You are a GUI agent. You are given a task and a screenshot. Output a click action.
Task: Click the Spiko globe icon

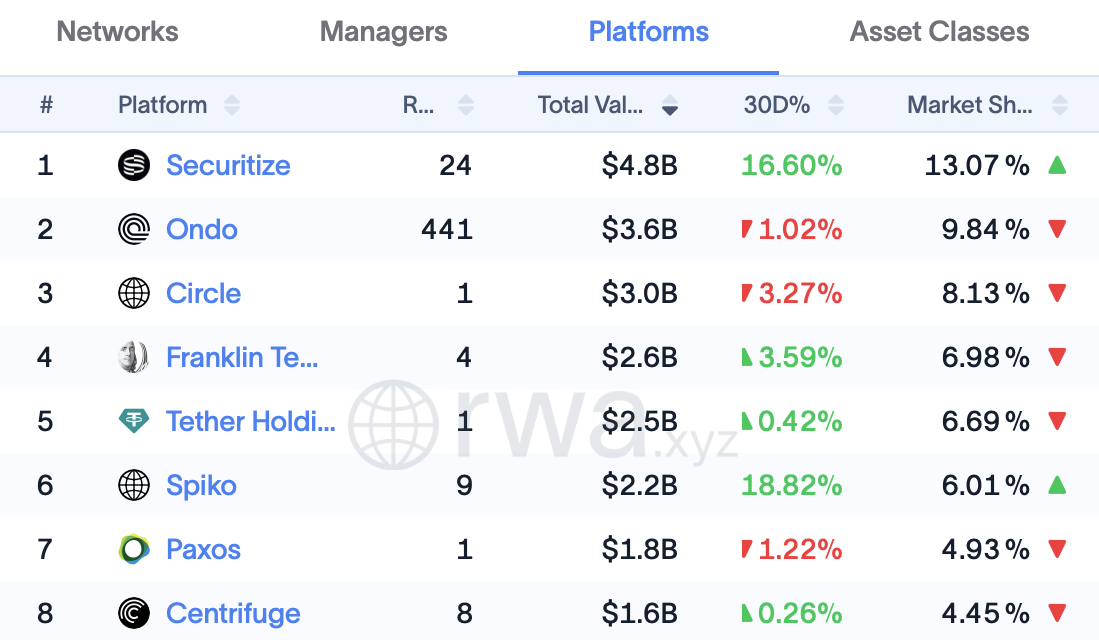click(134, 485)
